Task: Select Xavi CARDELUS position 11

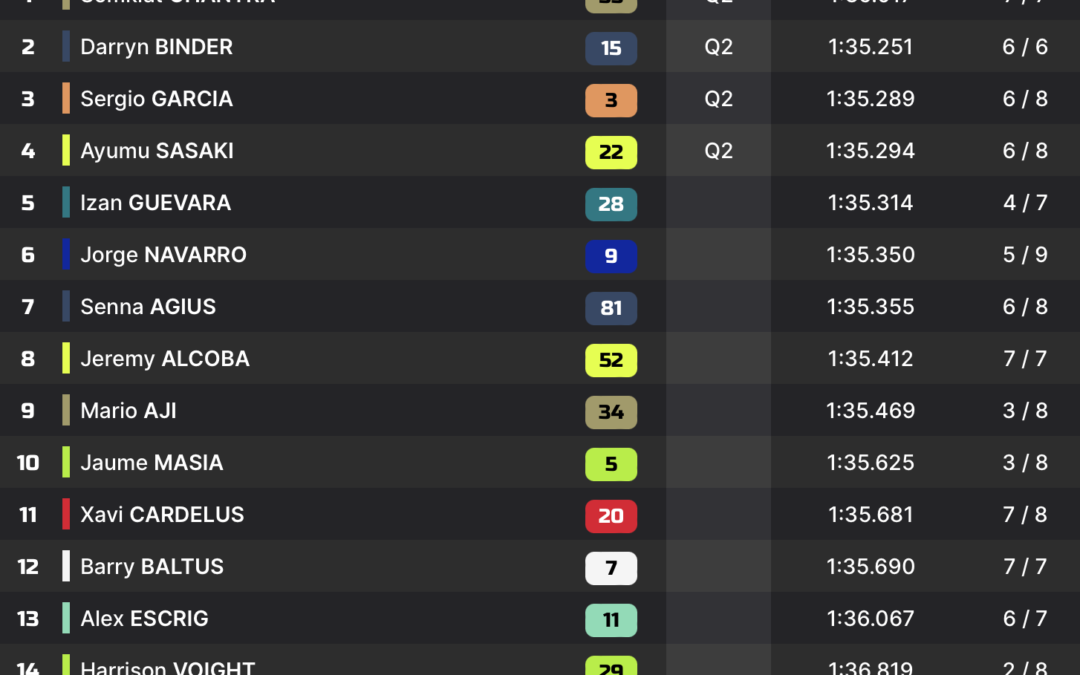Action: [x=28, y=515]
